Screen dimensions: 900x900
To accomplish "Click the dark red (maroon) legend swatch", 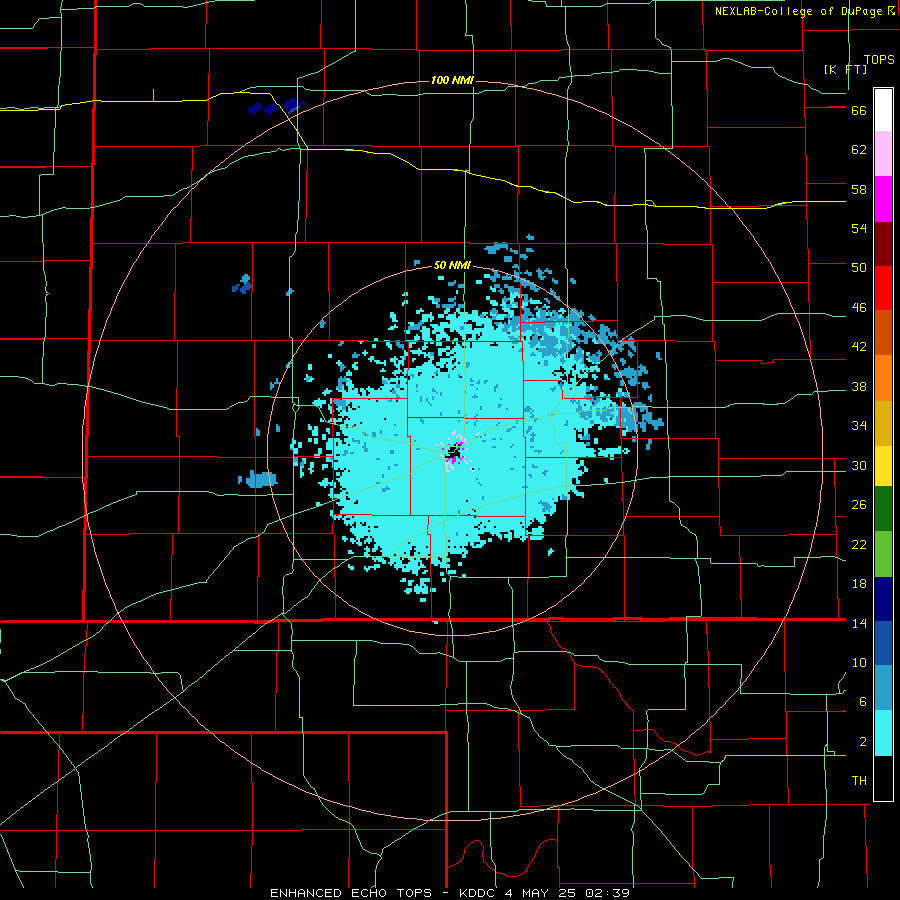I will tap(883, 244).
